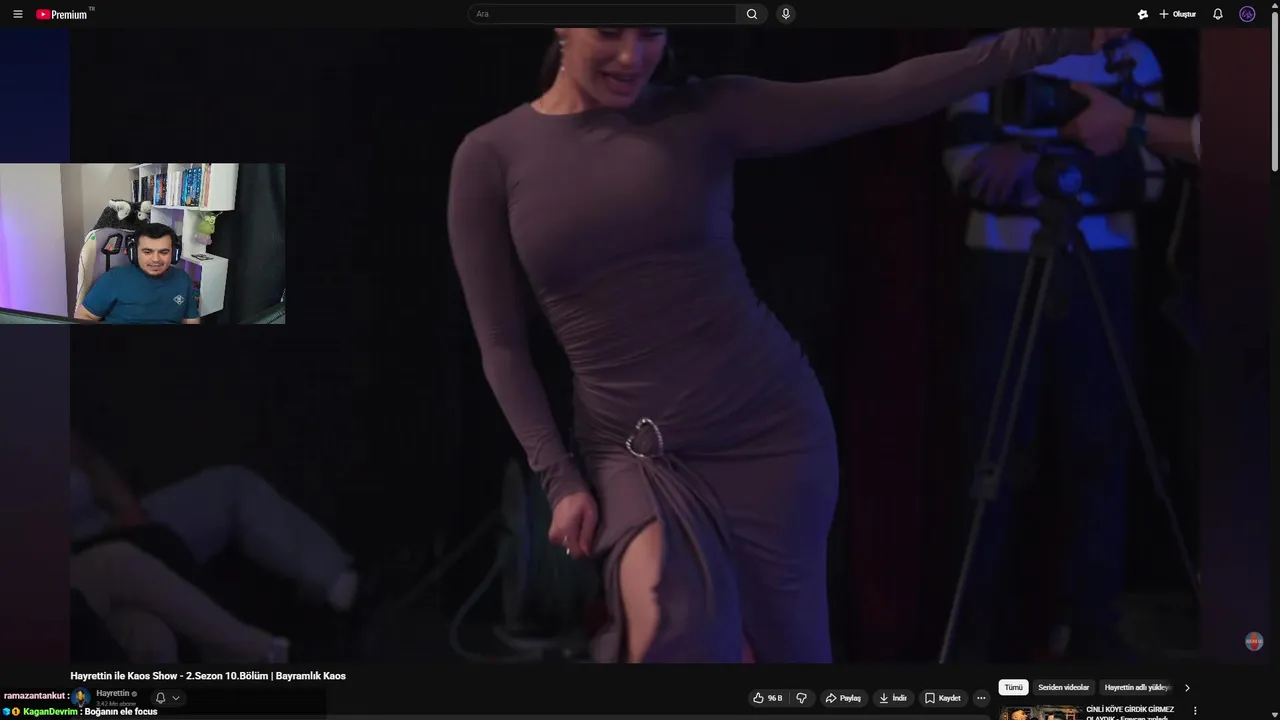Select the streamer webcam overlay
Image resolution: width=1280 pixels, height=720 pixels.
click(142, 243)
